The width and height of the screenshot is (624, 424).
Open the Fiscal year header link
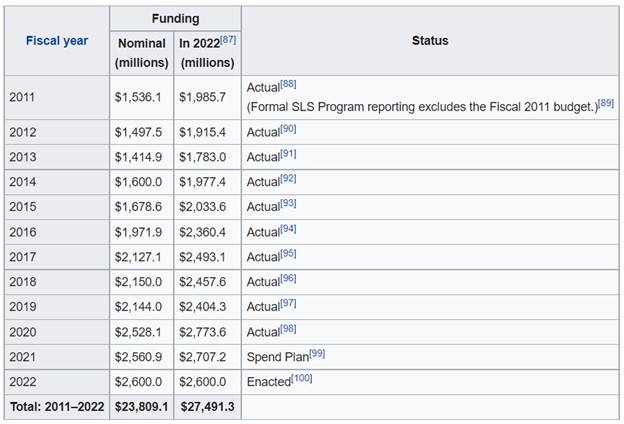tap(57, 41)
